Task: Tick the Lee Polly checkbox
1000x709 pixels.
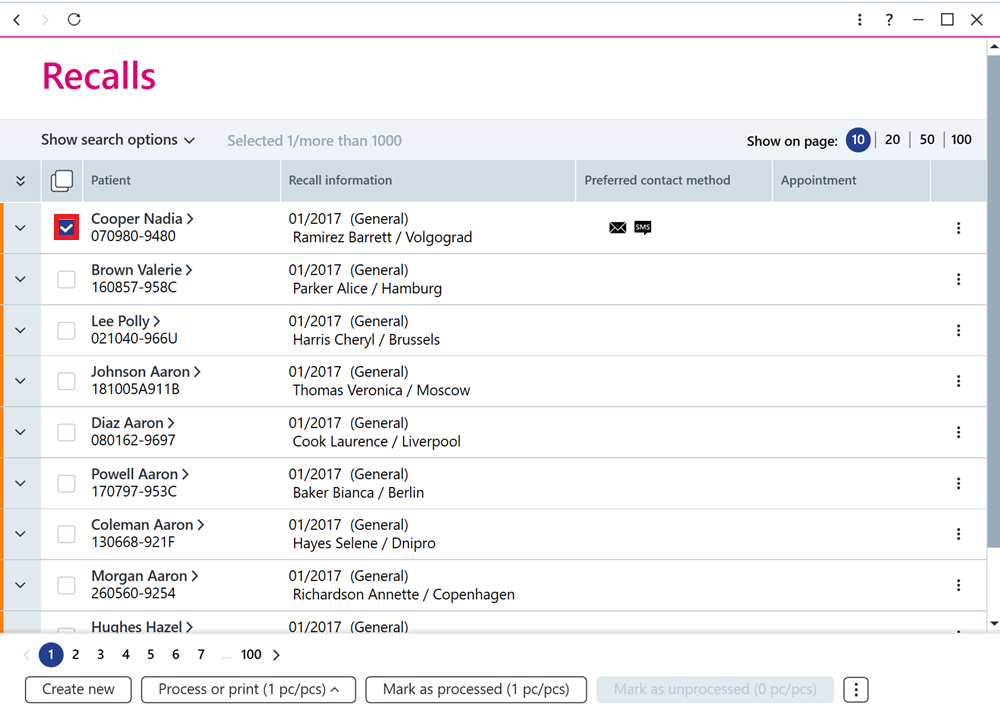Action: (66, 330)
